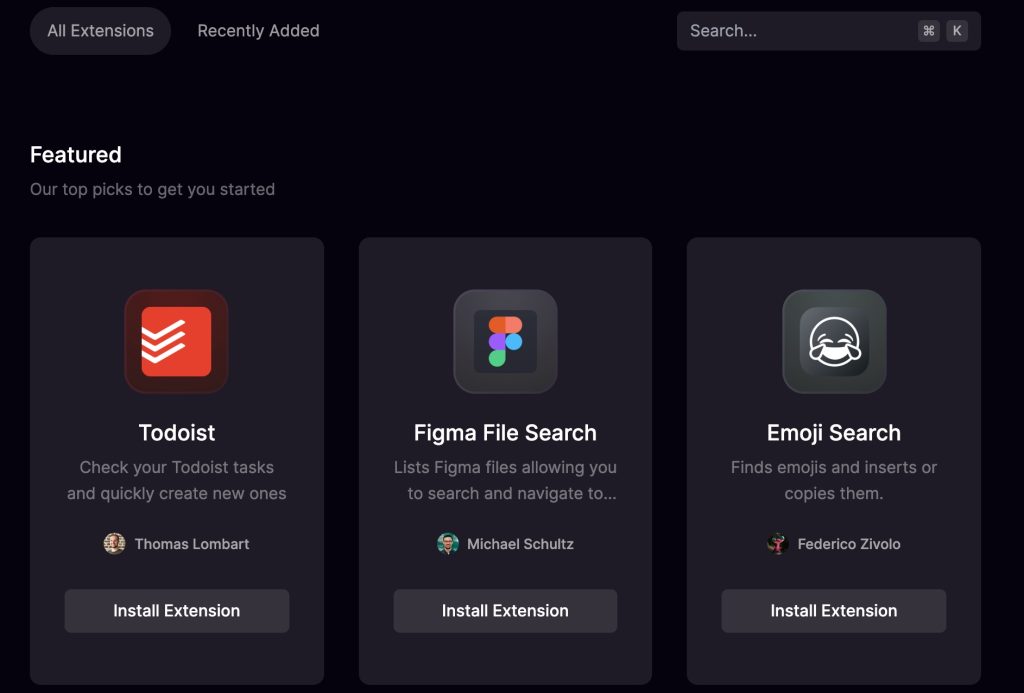The image size is (1024, 693).
Task: Install the Figma File Search extension
Action: click(505, 611)
